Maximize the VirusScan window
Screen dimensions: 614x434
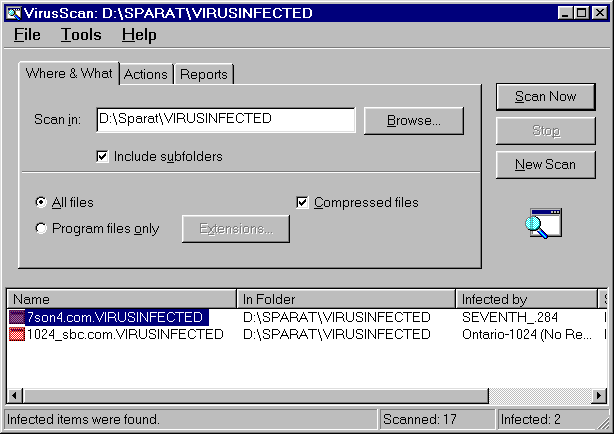click(581, 13)
